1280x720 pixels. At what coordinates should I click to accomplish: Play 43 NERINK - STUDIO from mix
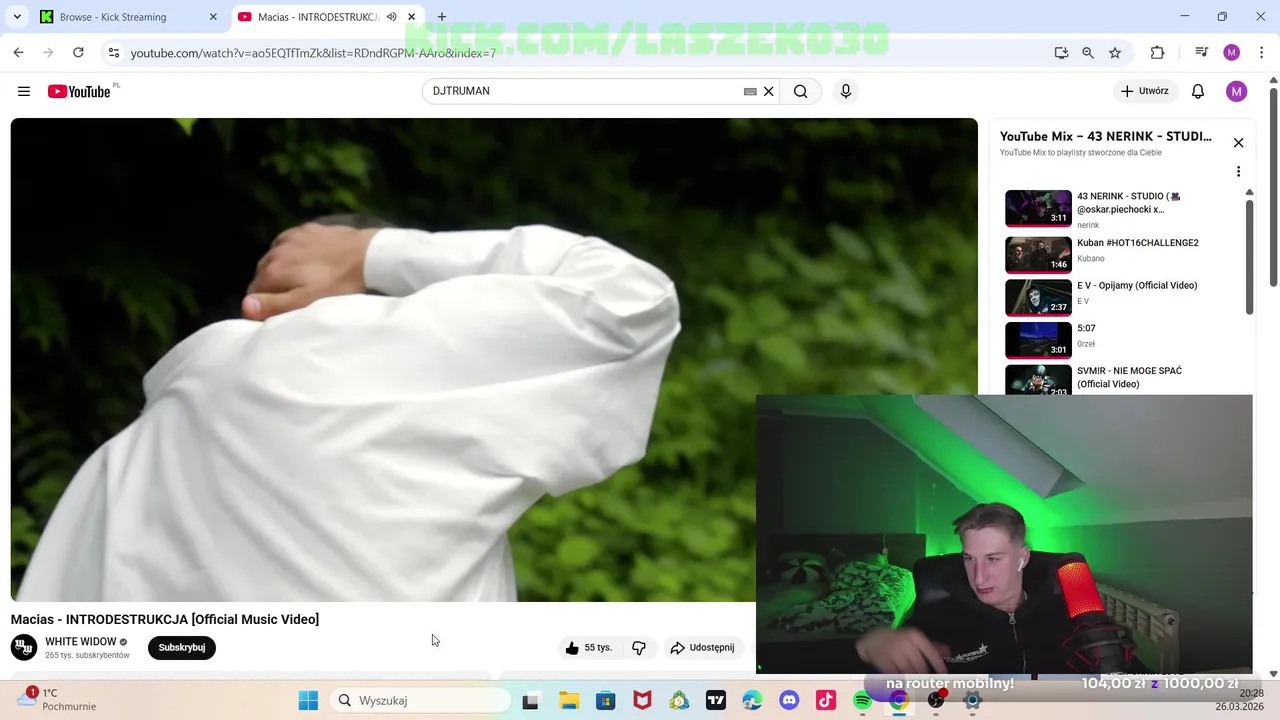coord(1120,209)
